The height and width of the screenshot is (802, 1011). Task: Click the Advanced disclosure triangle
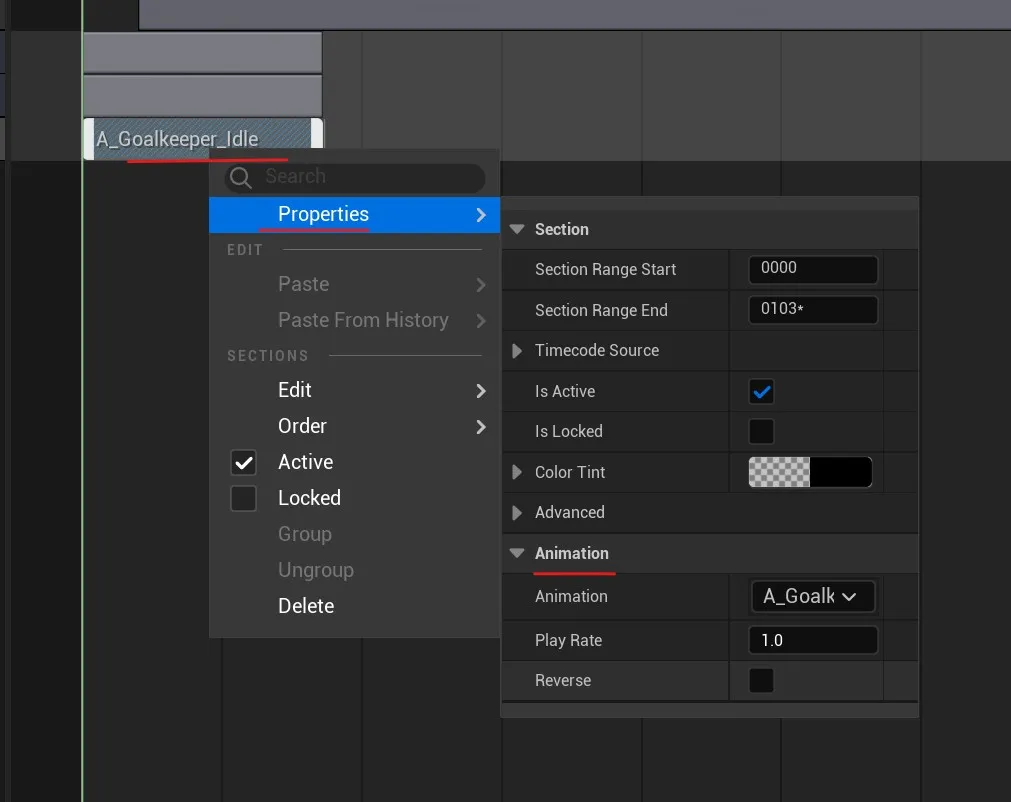pyautogui.click(x=517, y=512)
